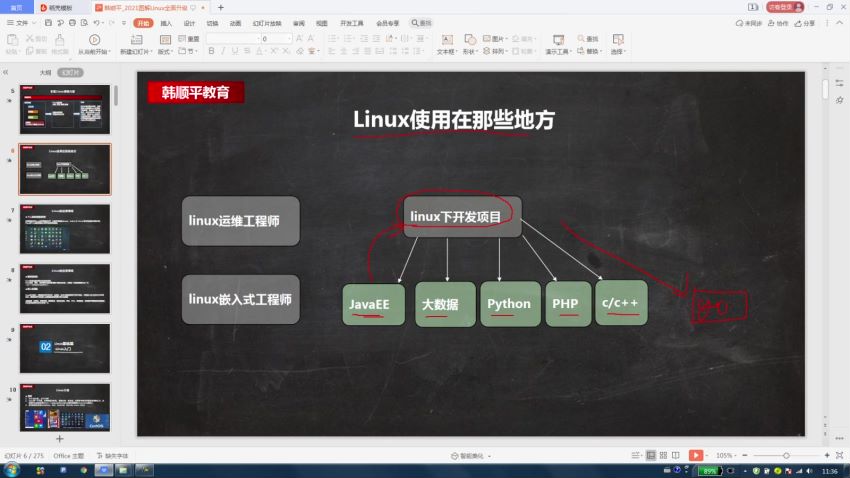This screenshot has width=850, height=478.
Task: Click Decrease Font Size icon
Action: [311, 38]
